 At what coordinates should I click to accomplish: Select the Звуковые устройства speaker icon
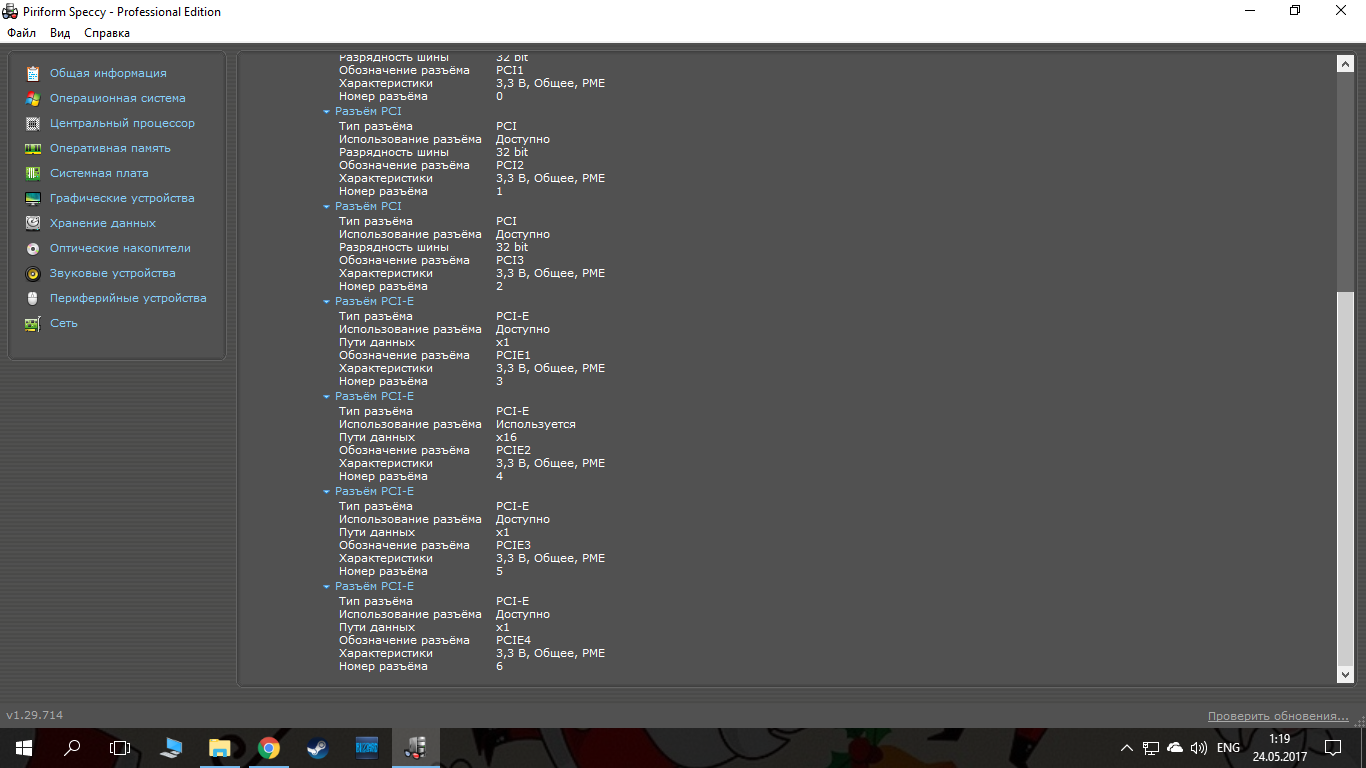[x=33, y=273]
